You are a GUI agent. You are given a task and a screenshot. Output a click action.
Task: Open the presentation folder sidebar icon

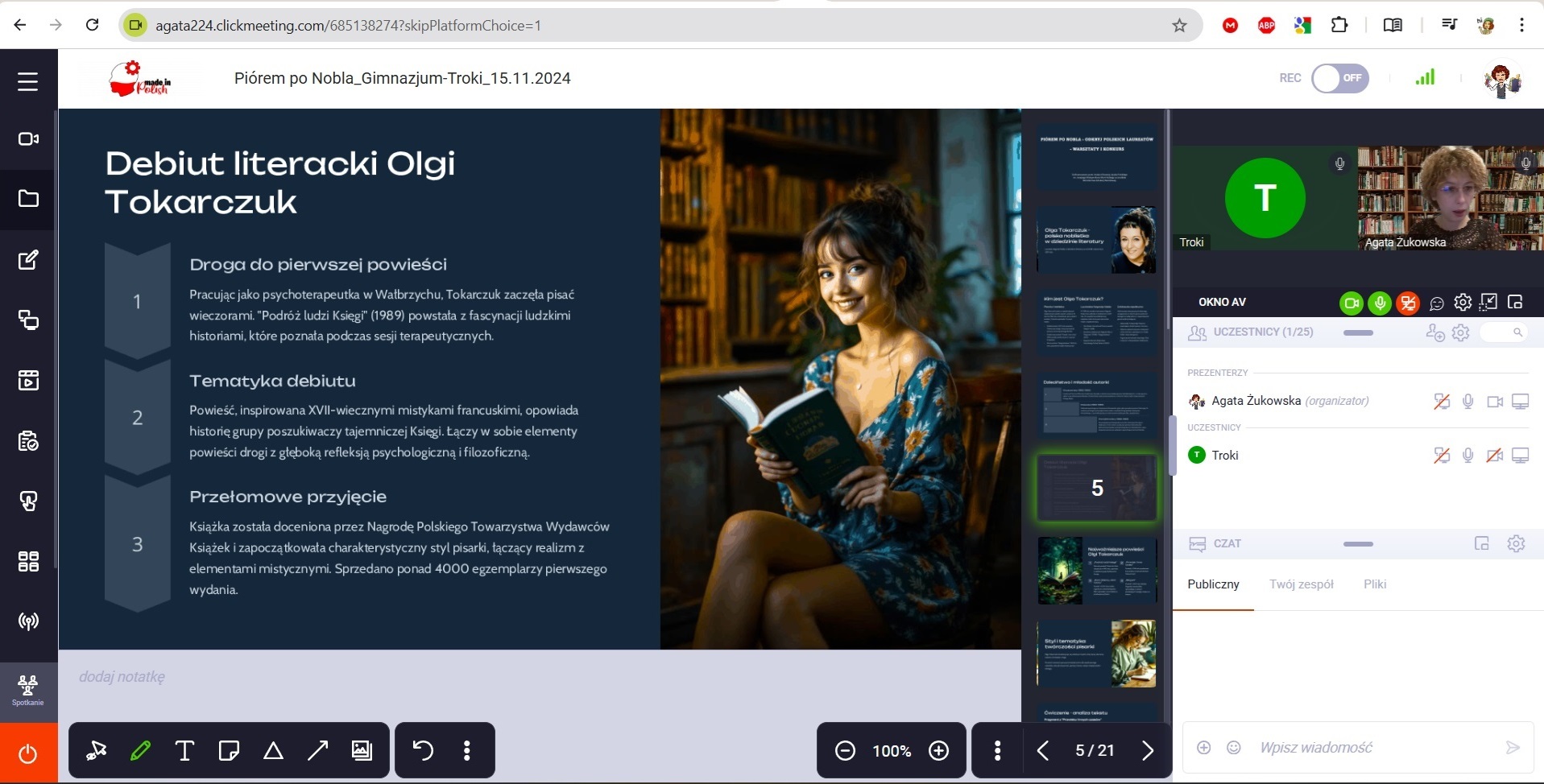28,199
